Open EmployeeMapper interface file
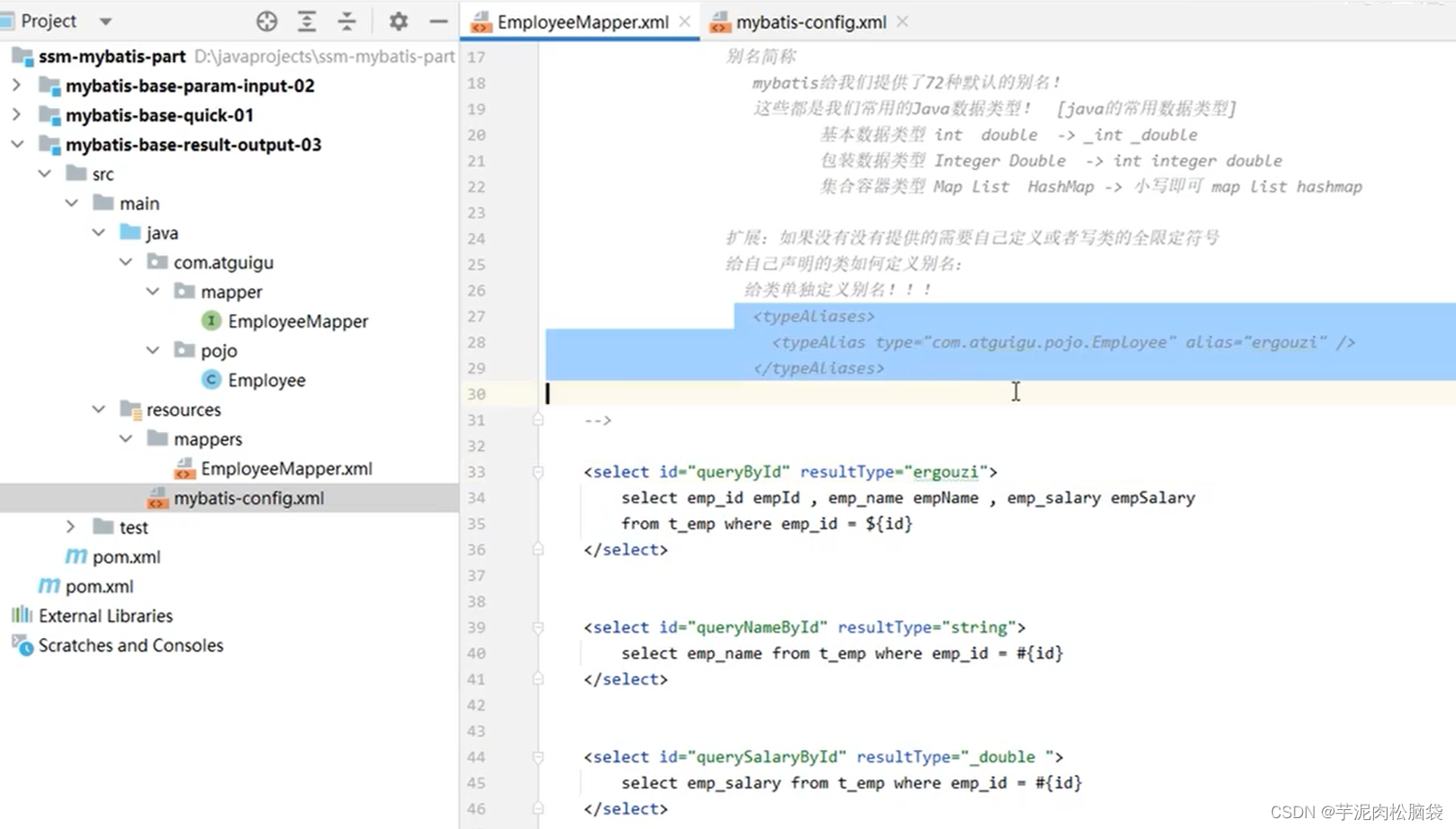Image resolution: width=1456 pixels, height=829 pixels. pyautogui.click(x=298, y=321)
